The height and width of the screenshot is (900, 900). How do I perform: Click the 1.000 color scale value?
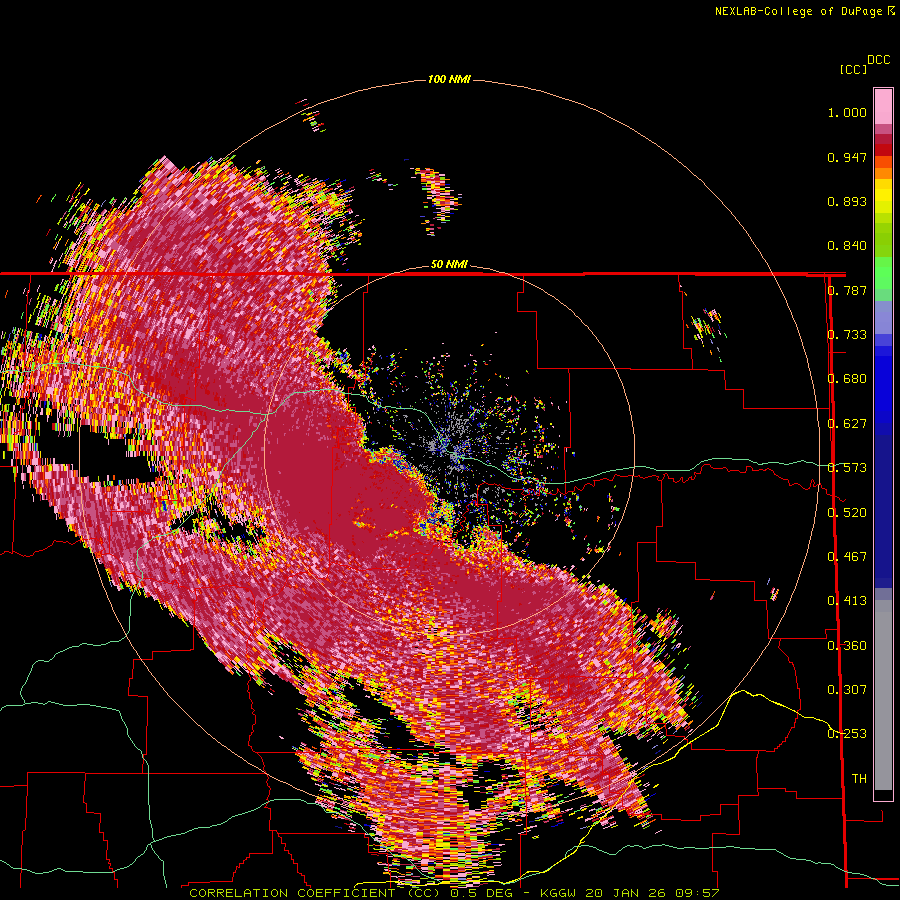[x=847, y=112]
